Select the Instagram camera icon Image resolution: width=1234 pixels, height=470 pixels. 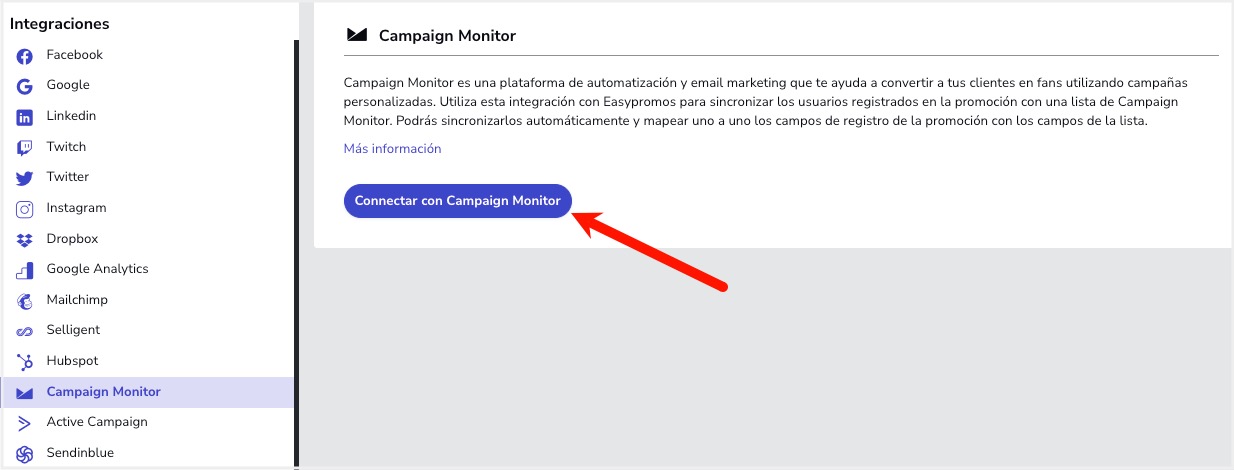25,209
